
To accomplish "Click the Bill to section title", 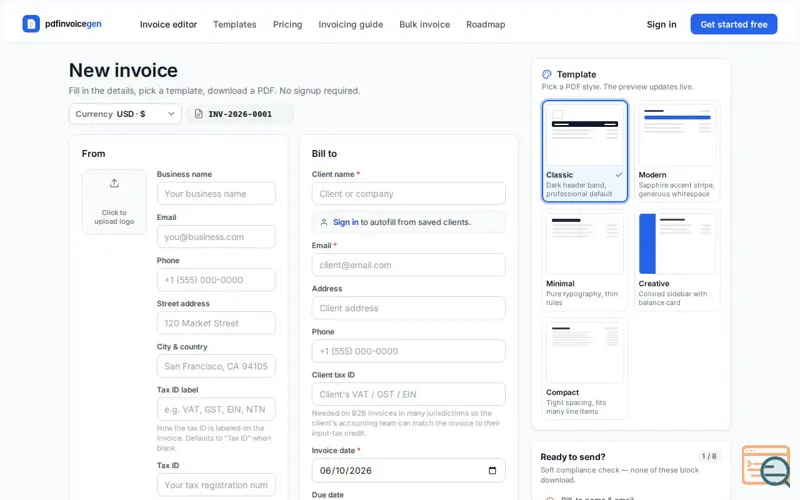I will coord(324,154).
